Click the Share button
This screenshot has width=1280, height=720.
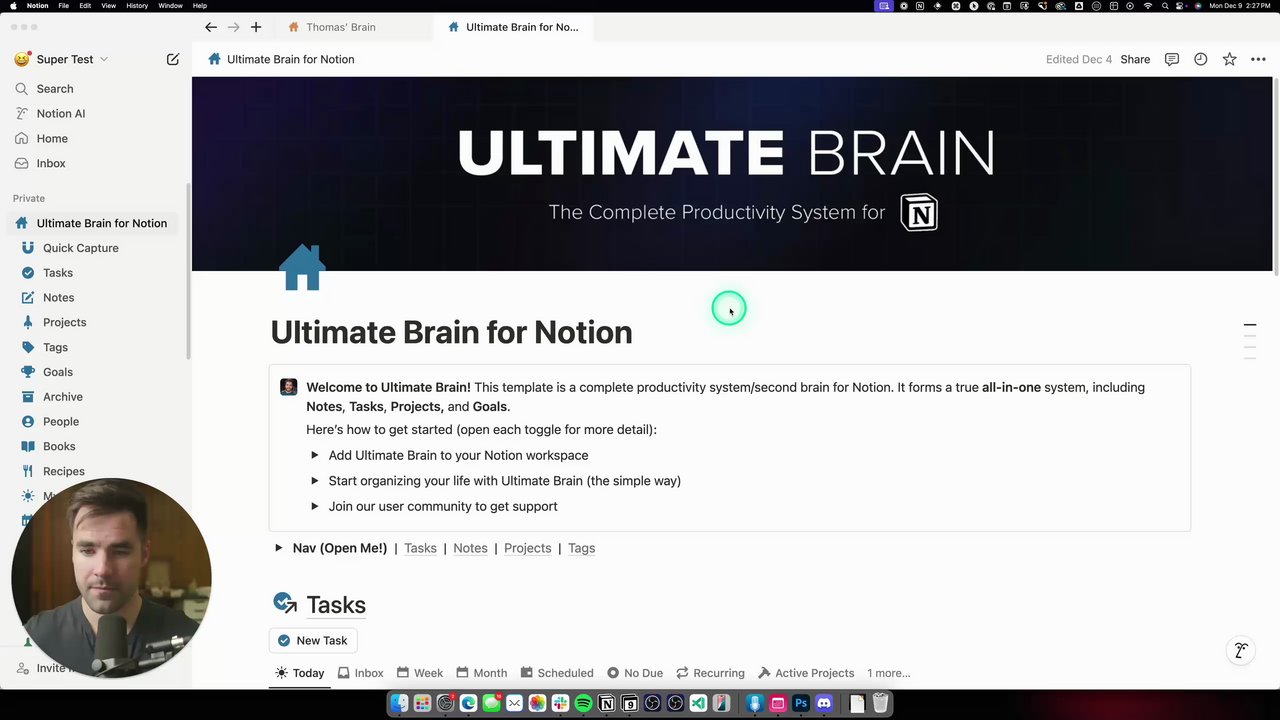[x=1135, y=59]
